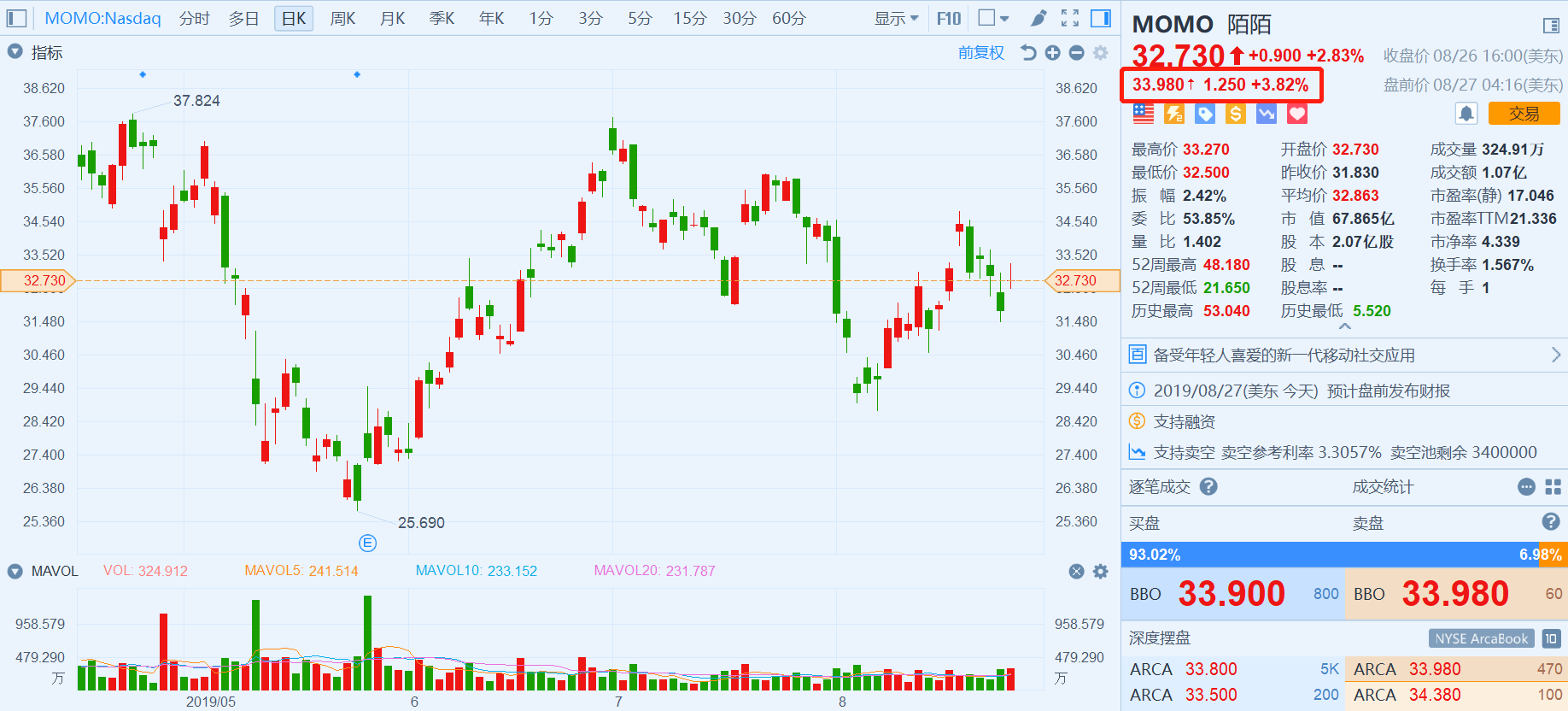
Task: Open the chart layout square dropdown
Action: pyautogui.click(x=993, y=18)
